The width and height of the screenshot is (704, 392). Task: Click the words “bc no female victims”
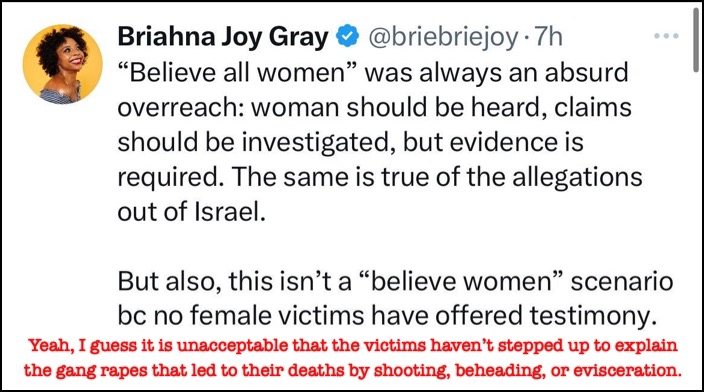(x=240, y=316)
